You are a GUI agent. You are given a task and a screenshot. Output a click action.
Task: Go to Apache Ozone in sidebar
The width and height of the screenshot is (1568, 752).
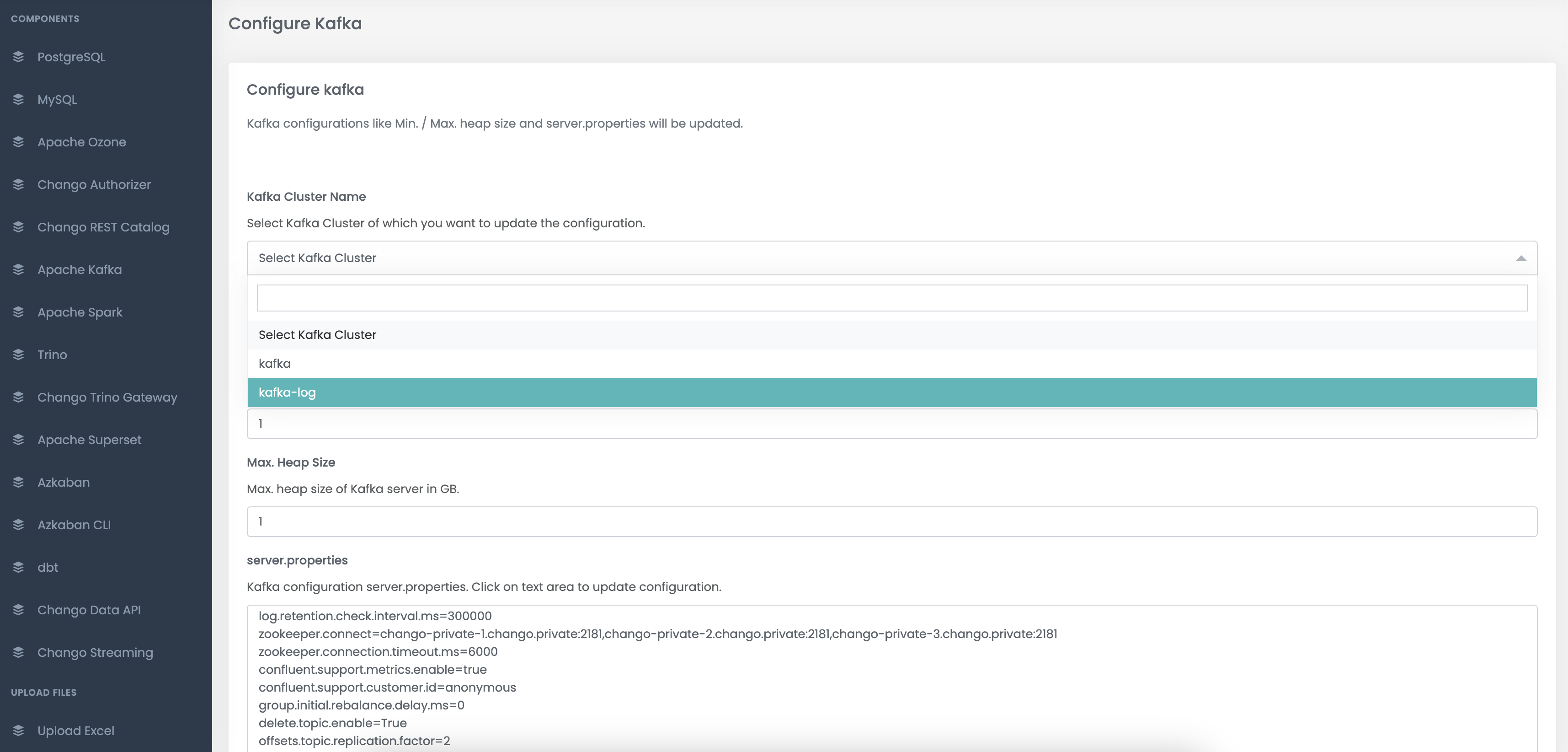click(x=81, y=142)
